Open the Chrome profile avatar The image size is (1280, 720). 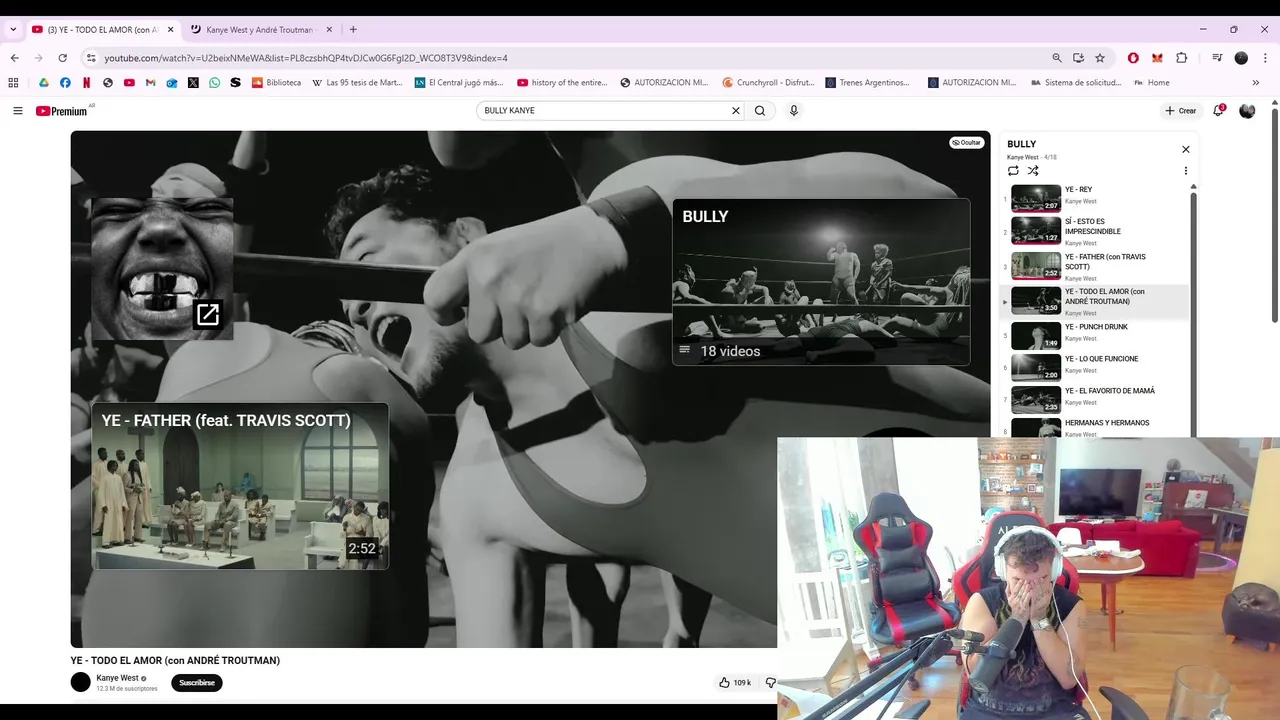coord(1241,58)
